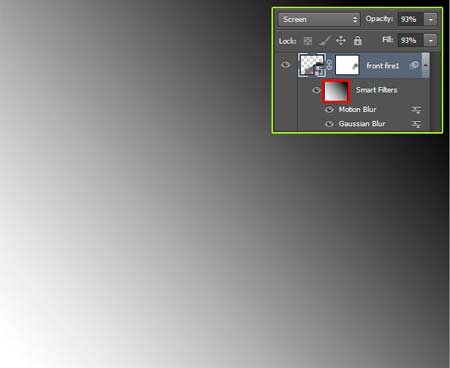The image size is (450, 368).
Task: Select the Motion Blur filter entry
Action: coord(357,109)
